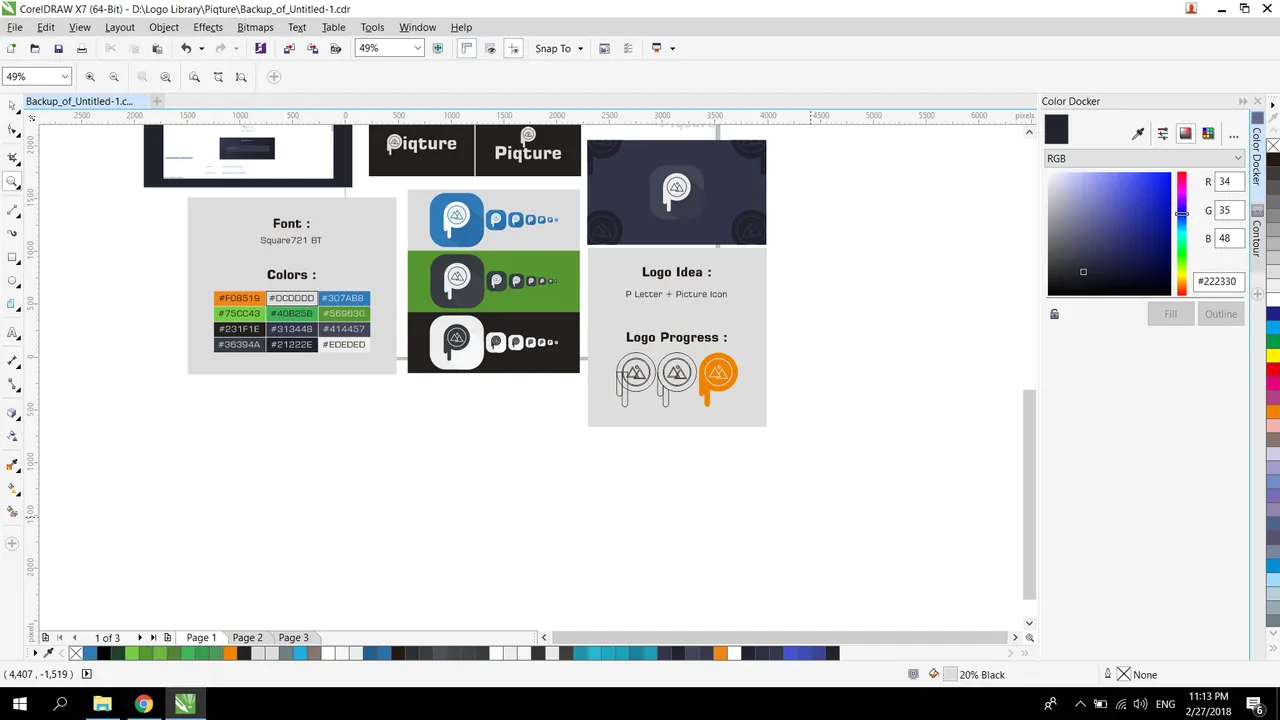The height and width of the screenshot is (720, 1280).
Task: Toggle Show Grid button
Action: point(490,48)
